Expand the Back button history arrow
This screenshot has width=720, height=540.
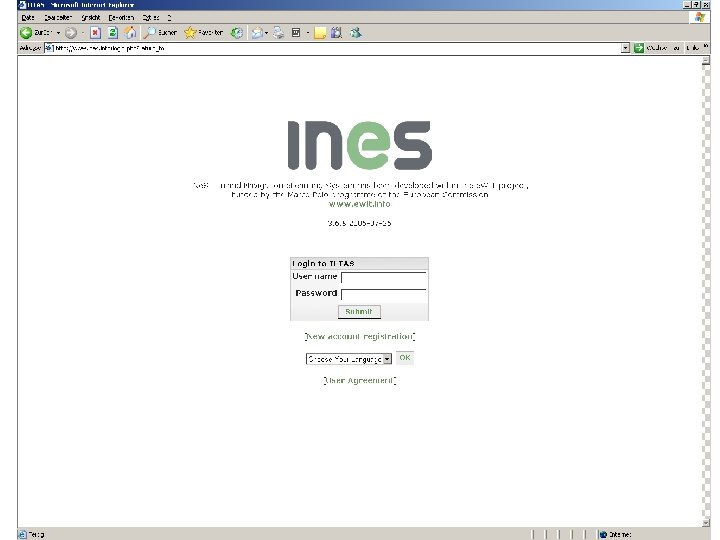58,33
